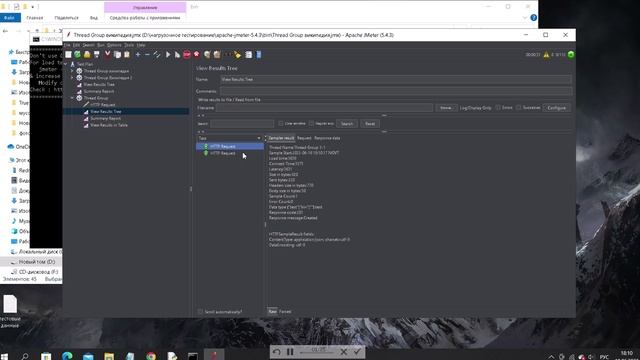Open Chrome from the taskbar
Image resolution: width=640 pixels, height=360 pixels.
tap(151, 356)
